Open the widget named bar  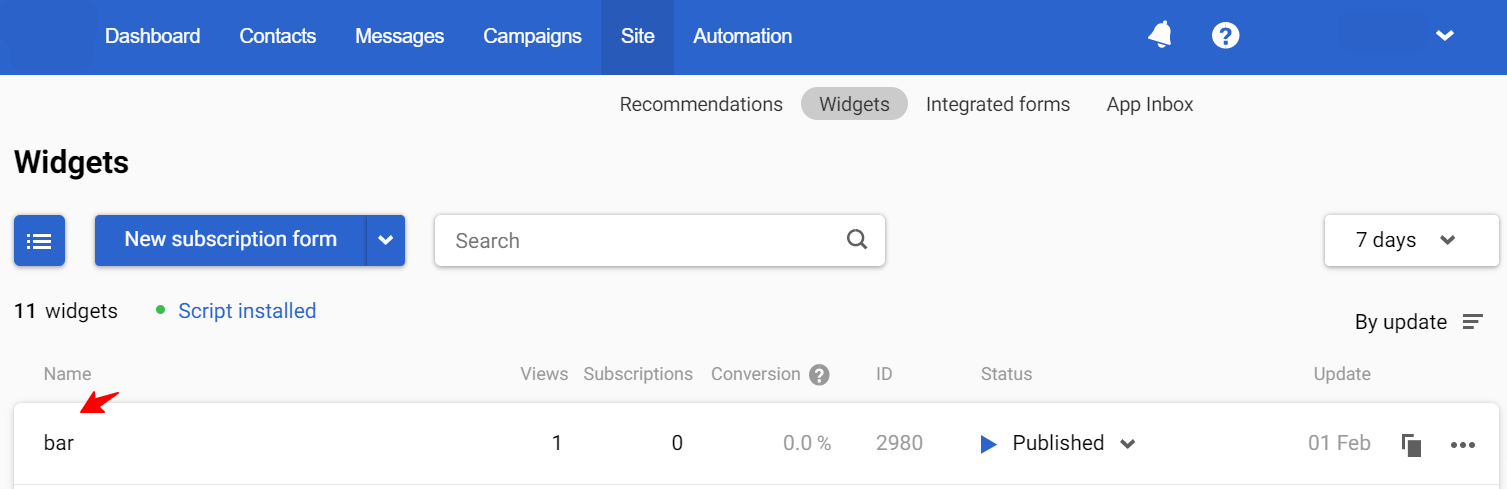pos(59,443)
